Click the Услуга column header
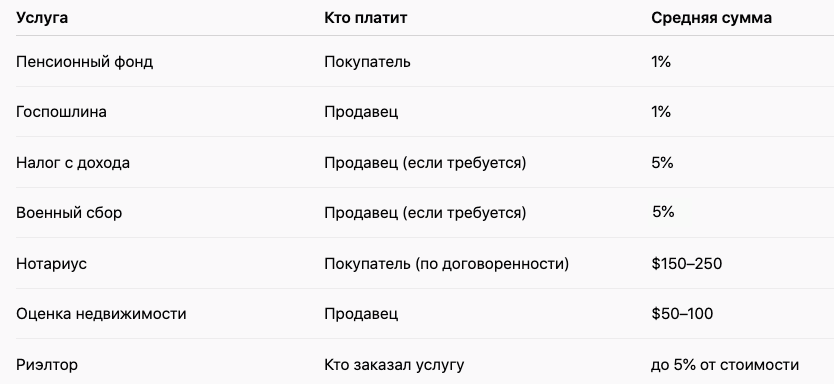Viewport: 834px width, 384px height. tap(41, 18)
